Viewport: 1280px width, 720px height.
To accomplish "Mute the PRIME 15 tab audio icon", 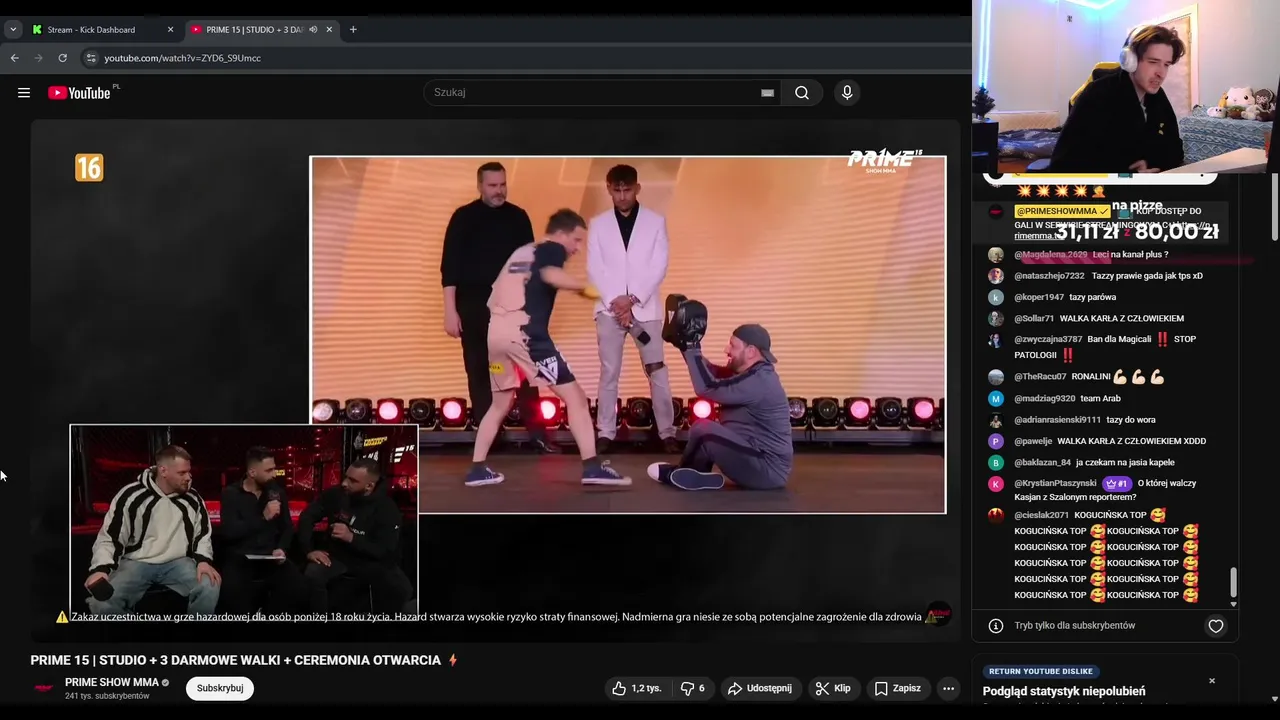I will [313, 30].
